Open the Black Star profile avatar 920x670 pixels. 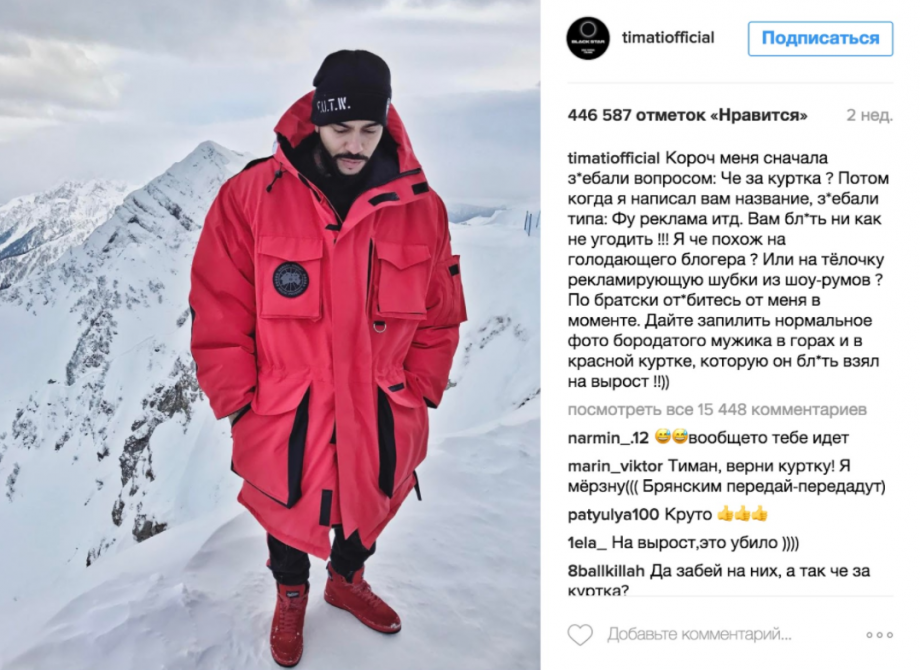[588, 38]
